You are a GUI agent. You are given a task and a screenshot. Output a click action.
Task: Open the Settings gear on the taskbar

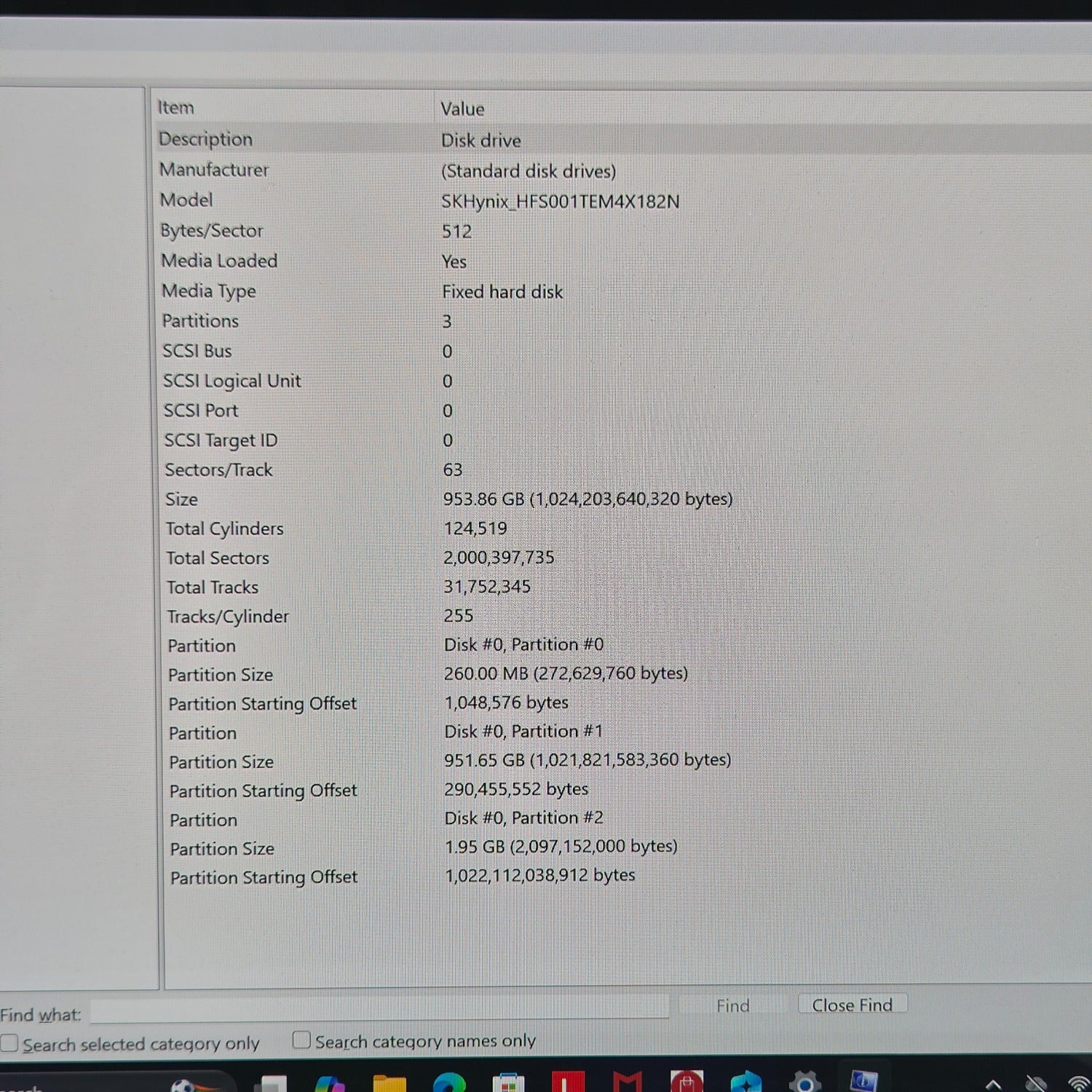tap(804, 1082)
